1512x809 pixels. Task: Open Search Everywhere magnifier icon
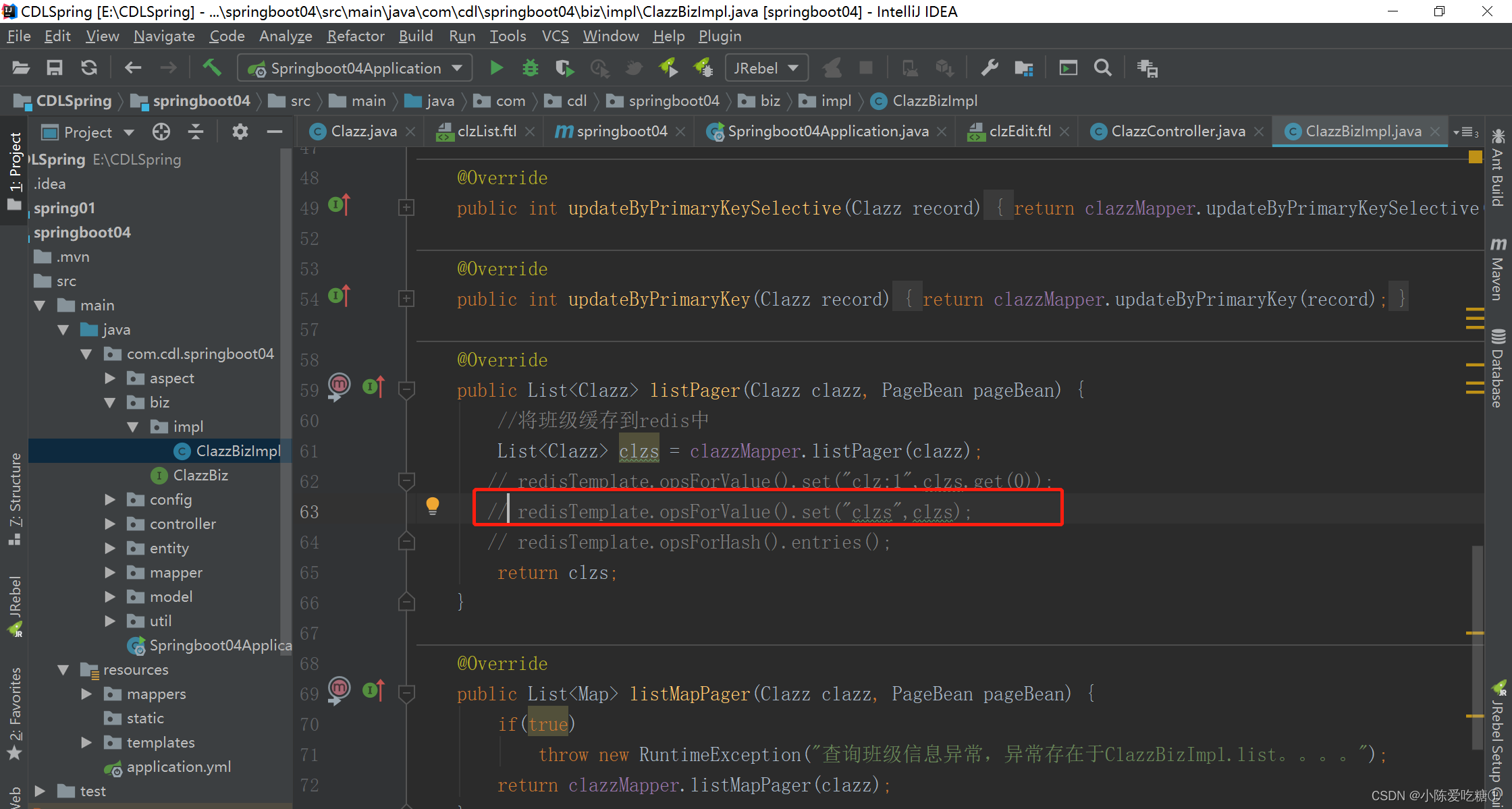click(1102, 68)
